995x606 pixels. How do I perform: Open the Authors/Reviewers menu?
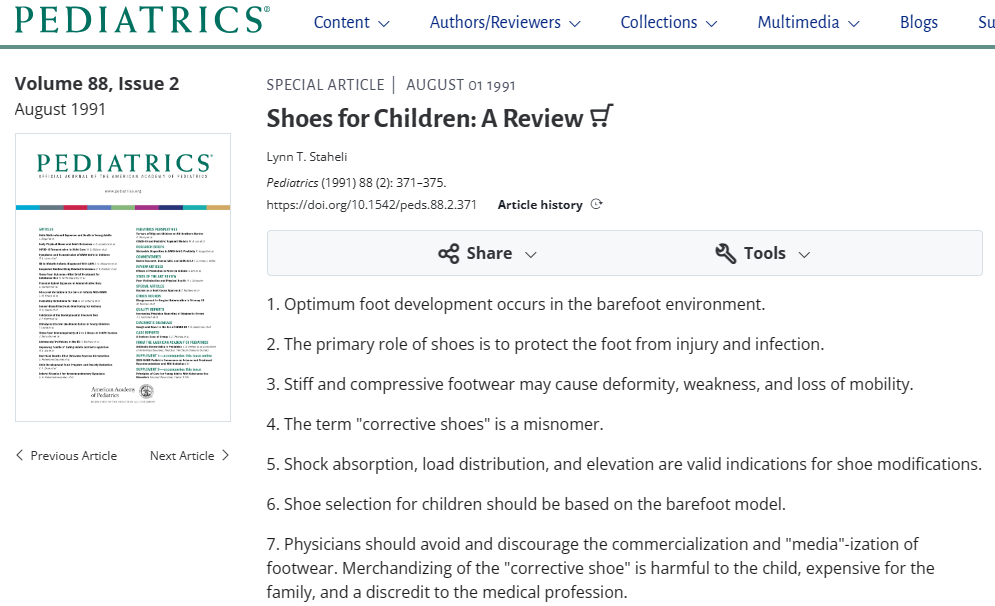click(505, 22)
